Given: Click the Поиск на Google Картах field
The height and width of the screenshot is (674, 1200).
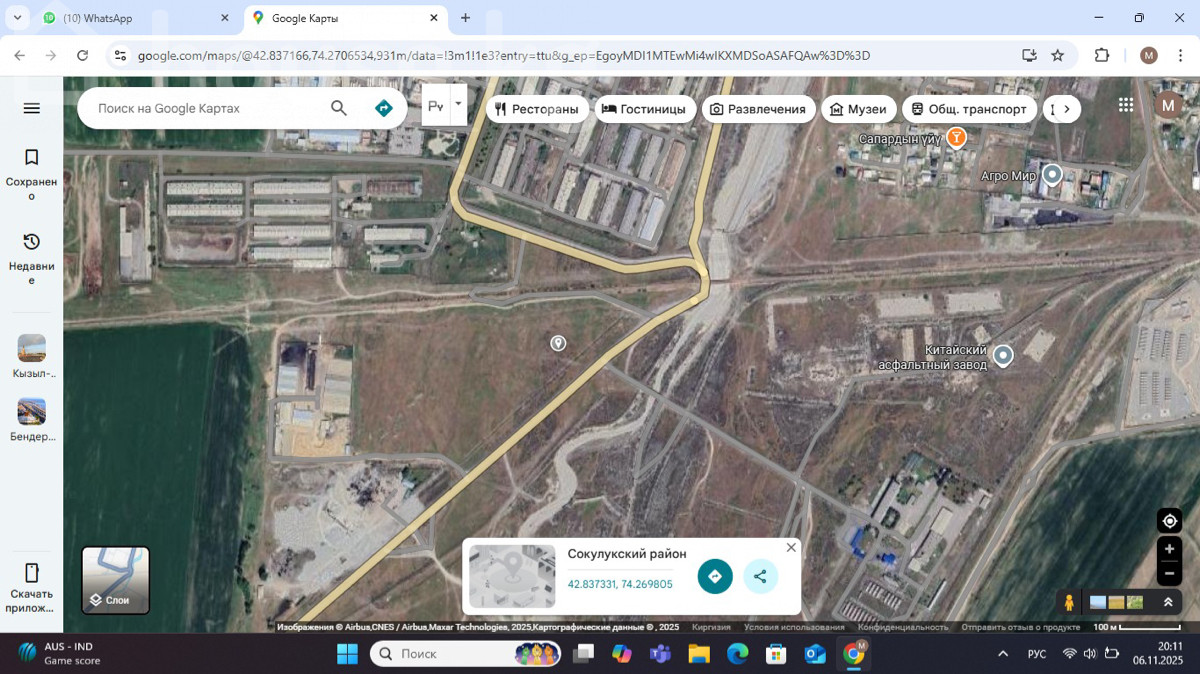Looking at the screenshot, I should pyautogui.click(x=205, y=108).
